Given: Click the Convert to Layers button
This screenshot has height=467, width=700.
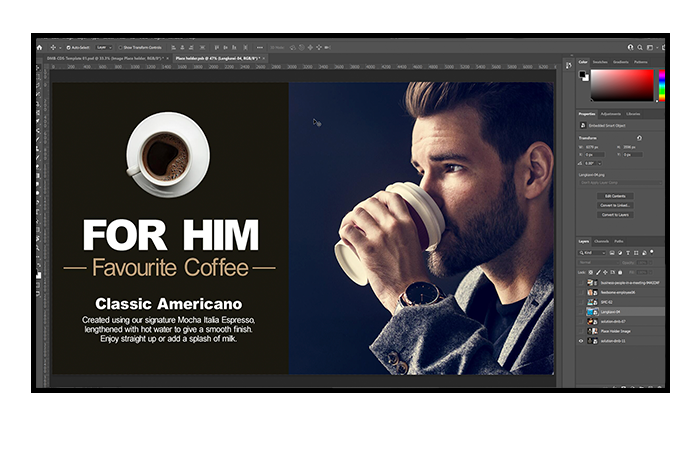Looking at the screenshot, I should pyautogui.click(x=615, y=215).
